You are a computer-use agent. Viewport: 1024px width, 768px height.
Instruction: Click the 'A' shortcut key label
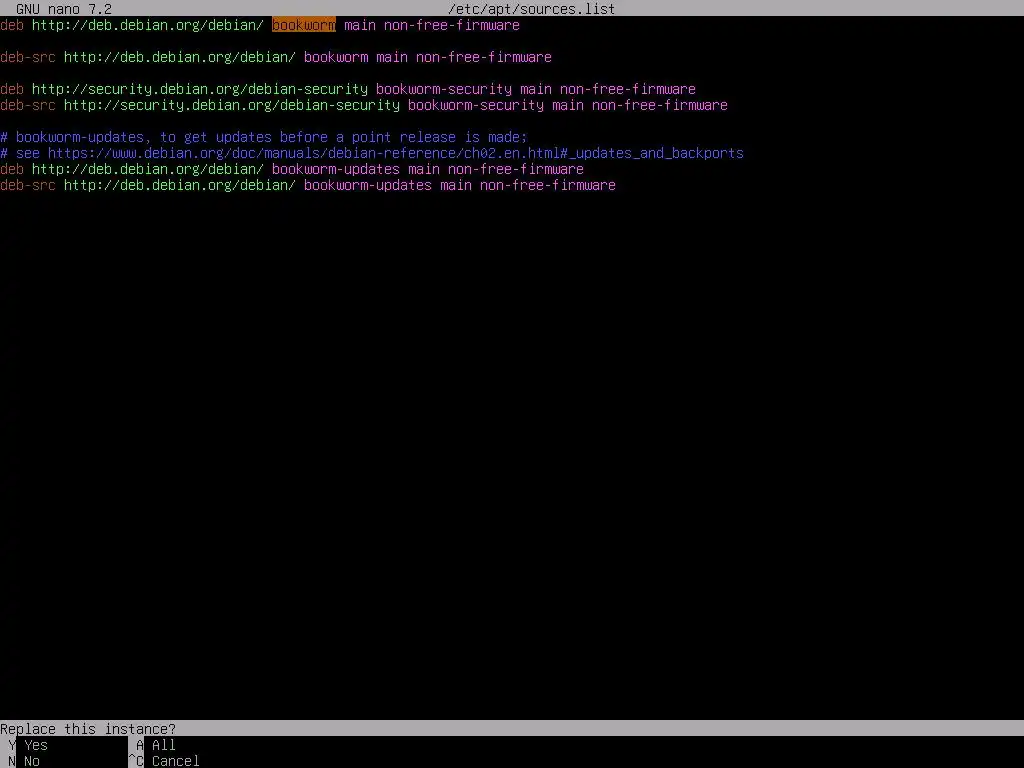[140, 745]
